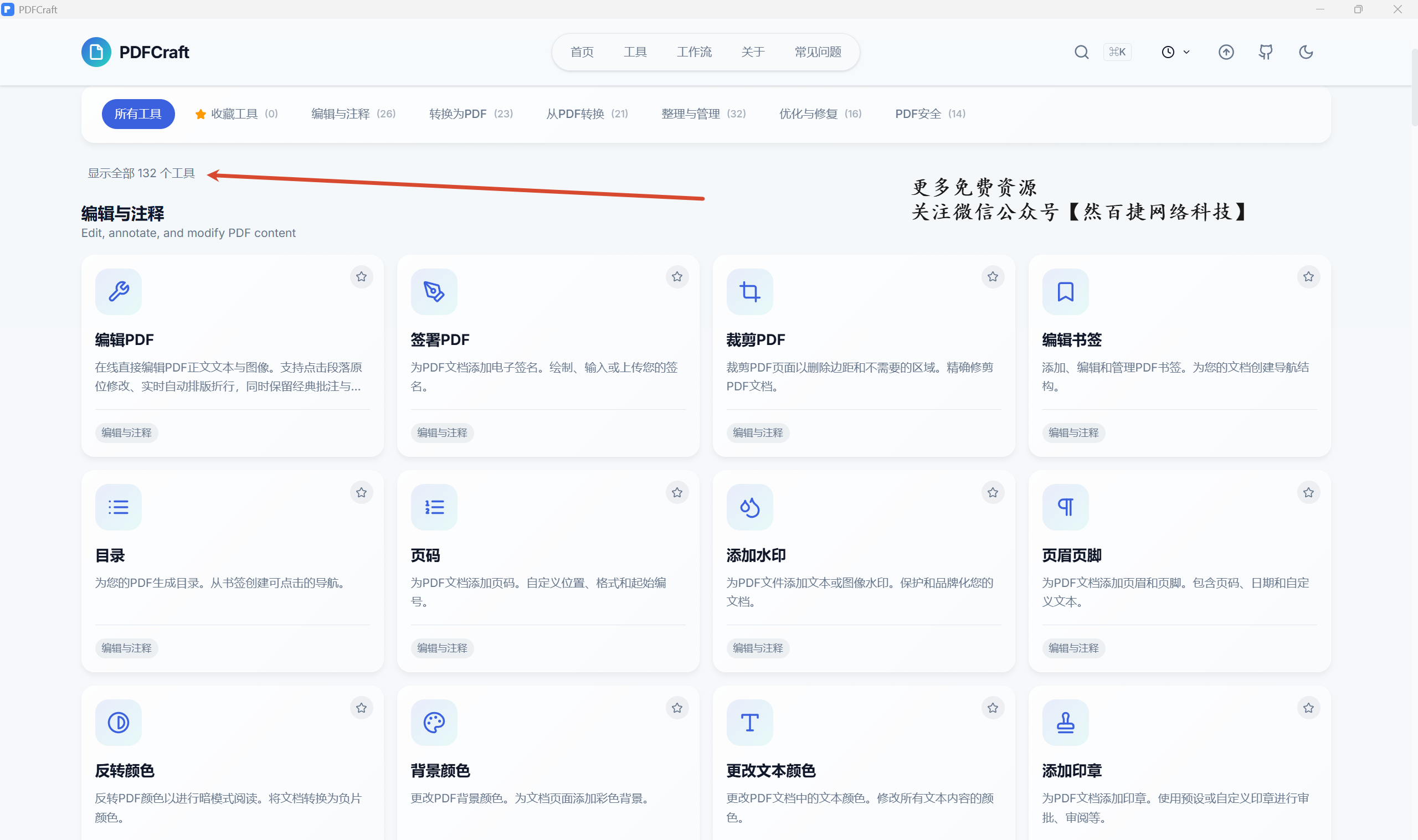Click 编辑与注释 tag on 编辑PDF card

pyautogui.click(x=126, y=433)
